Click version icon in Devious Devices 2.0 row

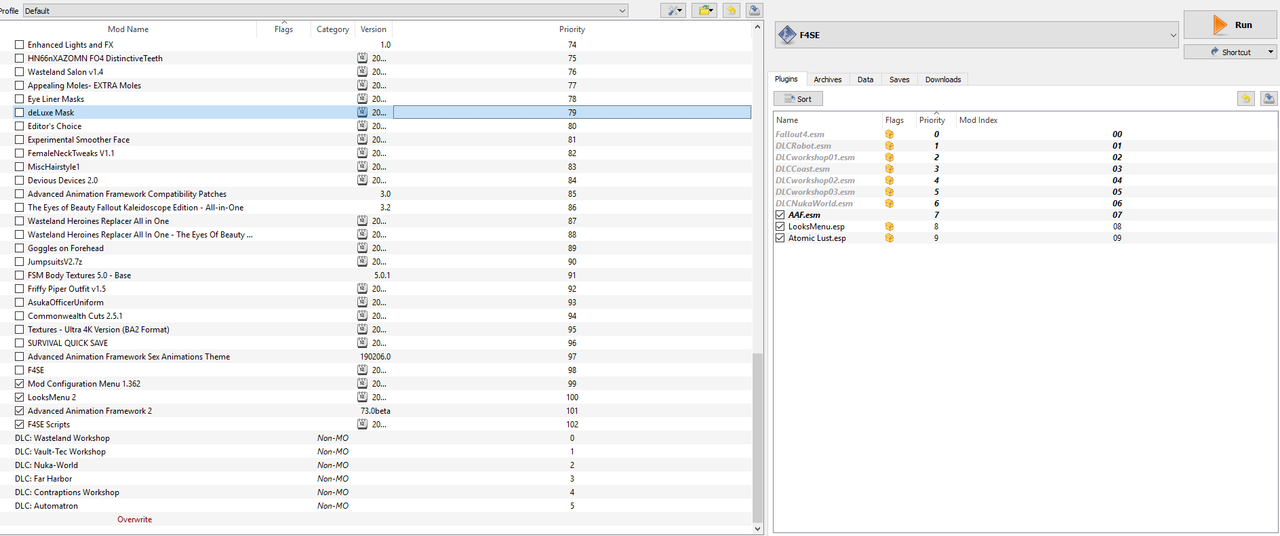tap(363, 180)
